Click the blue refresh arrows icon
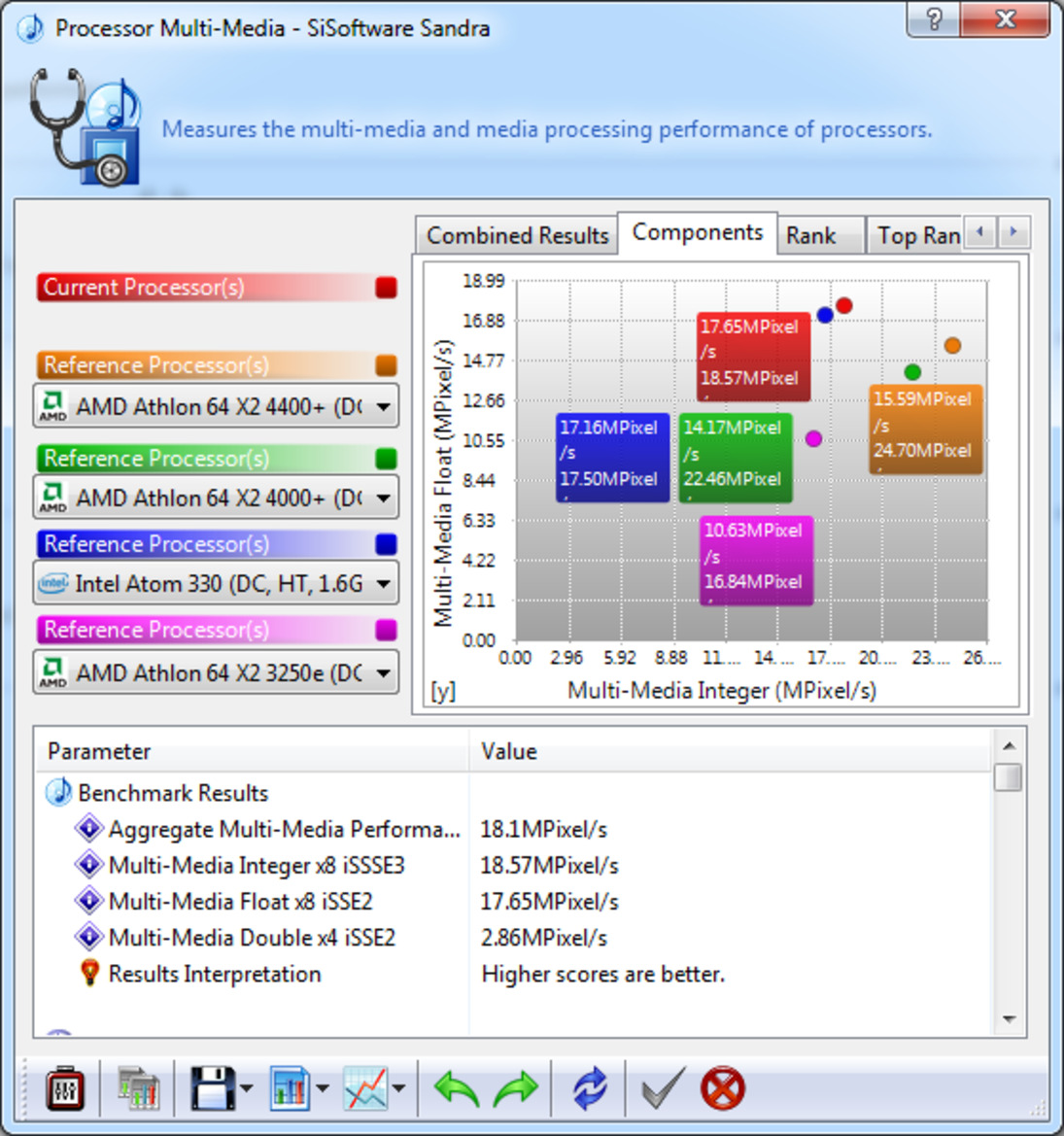 [590, 1088]
